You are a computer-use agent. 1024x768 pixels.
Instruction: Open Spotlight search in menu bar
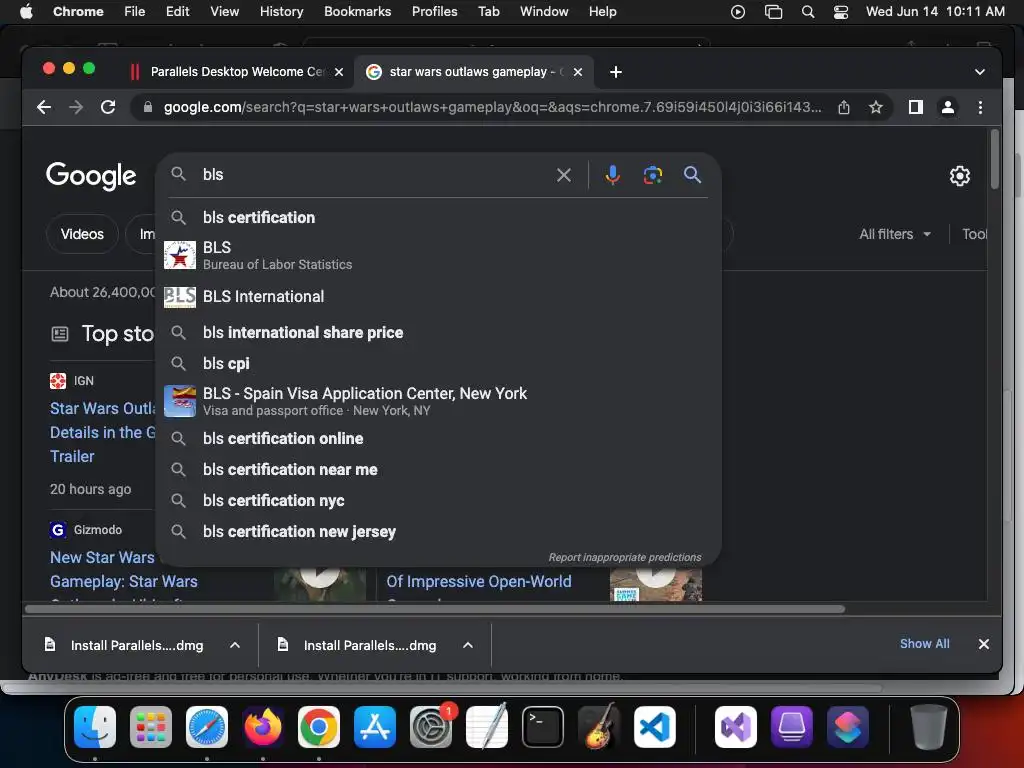pos(808,12)
